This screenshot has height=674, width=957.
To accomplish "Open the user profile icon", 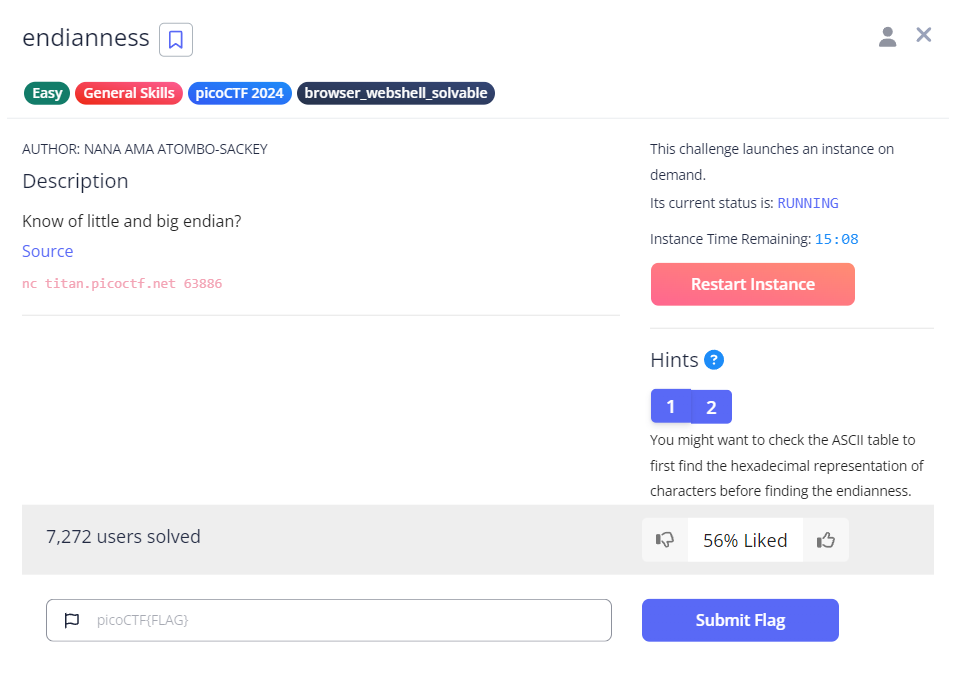I will pos(887,37).
